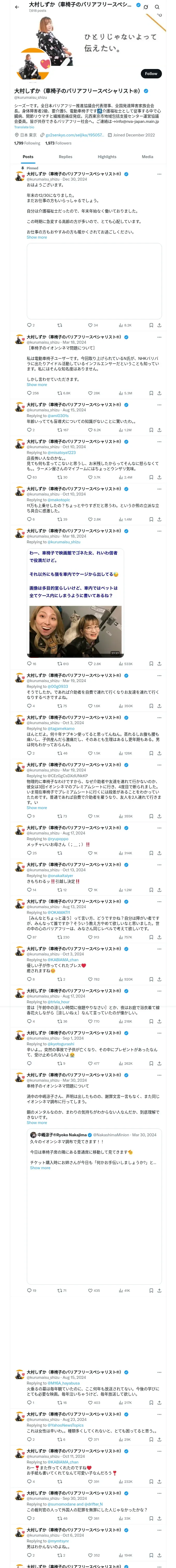Open search from the profile header
This screenshot has height=1568, width=176.
pos(157,7)
